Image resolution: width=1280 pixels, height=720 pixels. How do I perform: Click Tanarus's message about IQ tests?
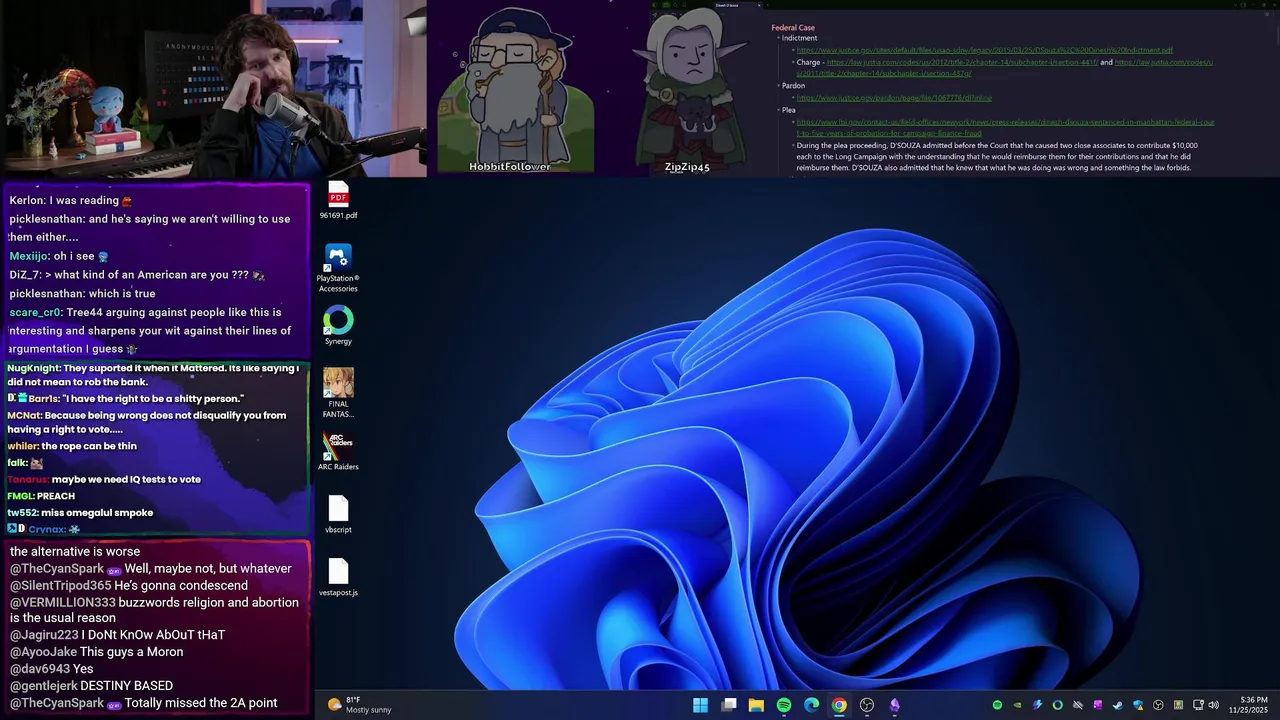point(104,479)
